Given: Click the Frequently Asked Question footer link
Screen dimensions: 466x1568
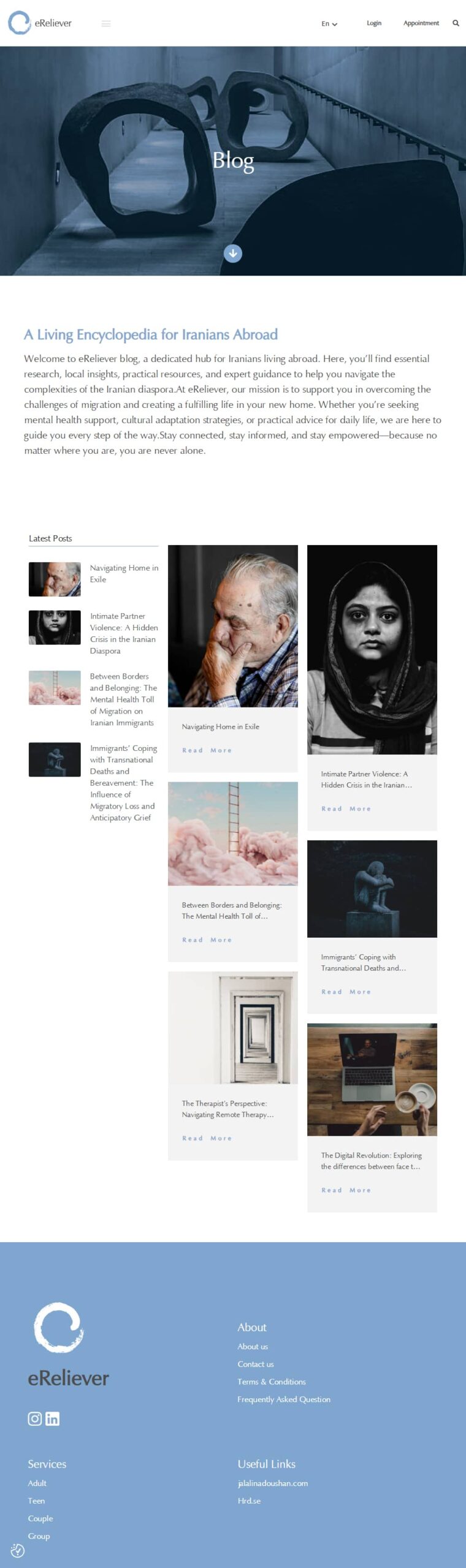Looking at the screenshot, I should tap(284, 1399).
